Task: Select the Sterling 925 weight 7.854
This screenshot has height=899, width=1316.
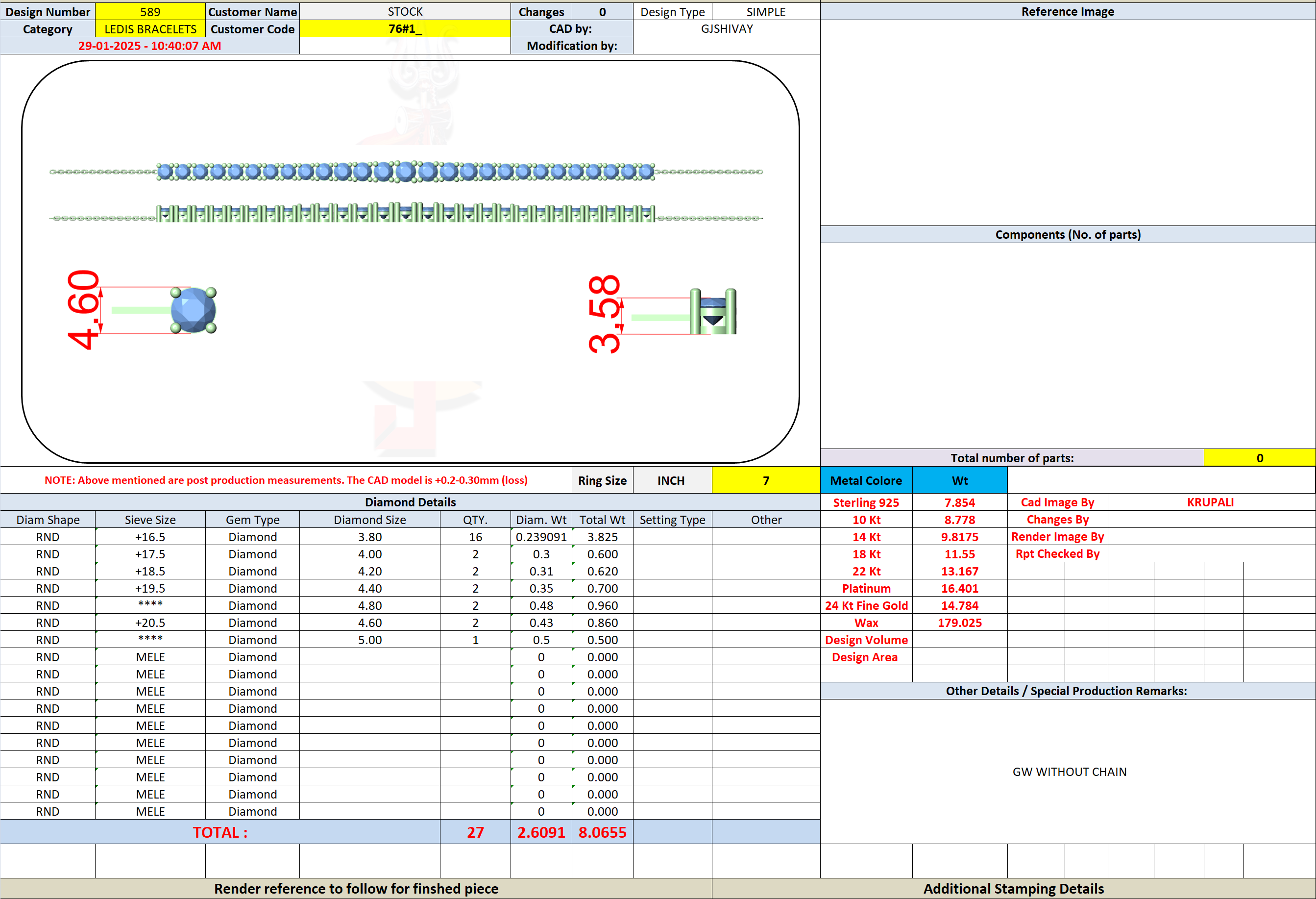Action: [x=959, y=502]
